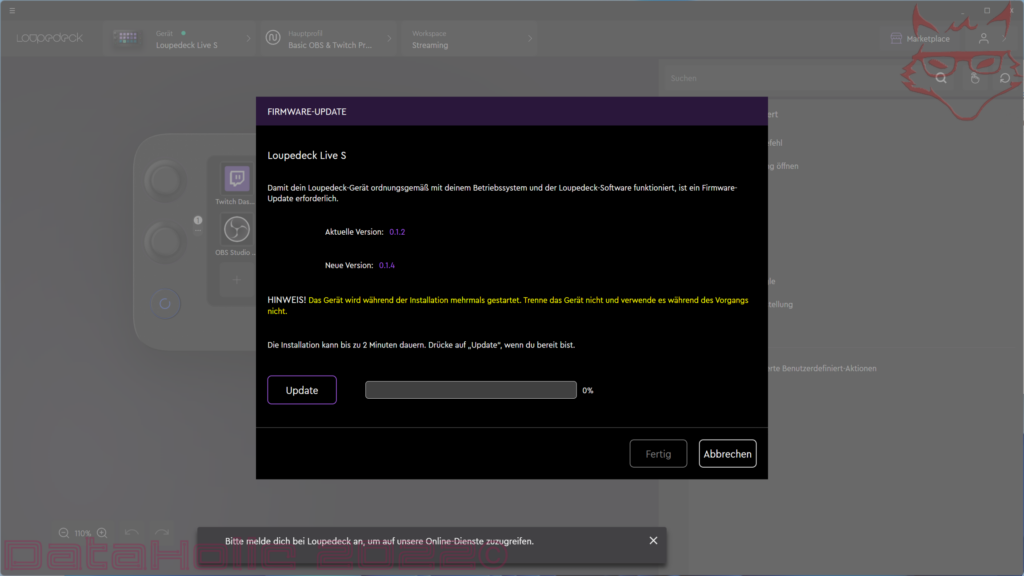The height and width of the screenshot is (576, 1024).
Task: Click the 0% progress label
Action: tap(588, 391)
